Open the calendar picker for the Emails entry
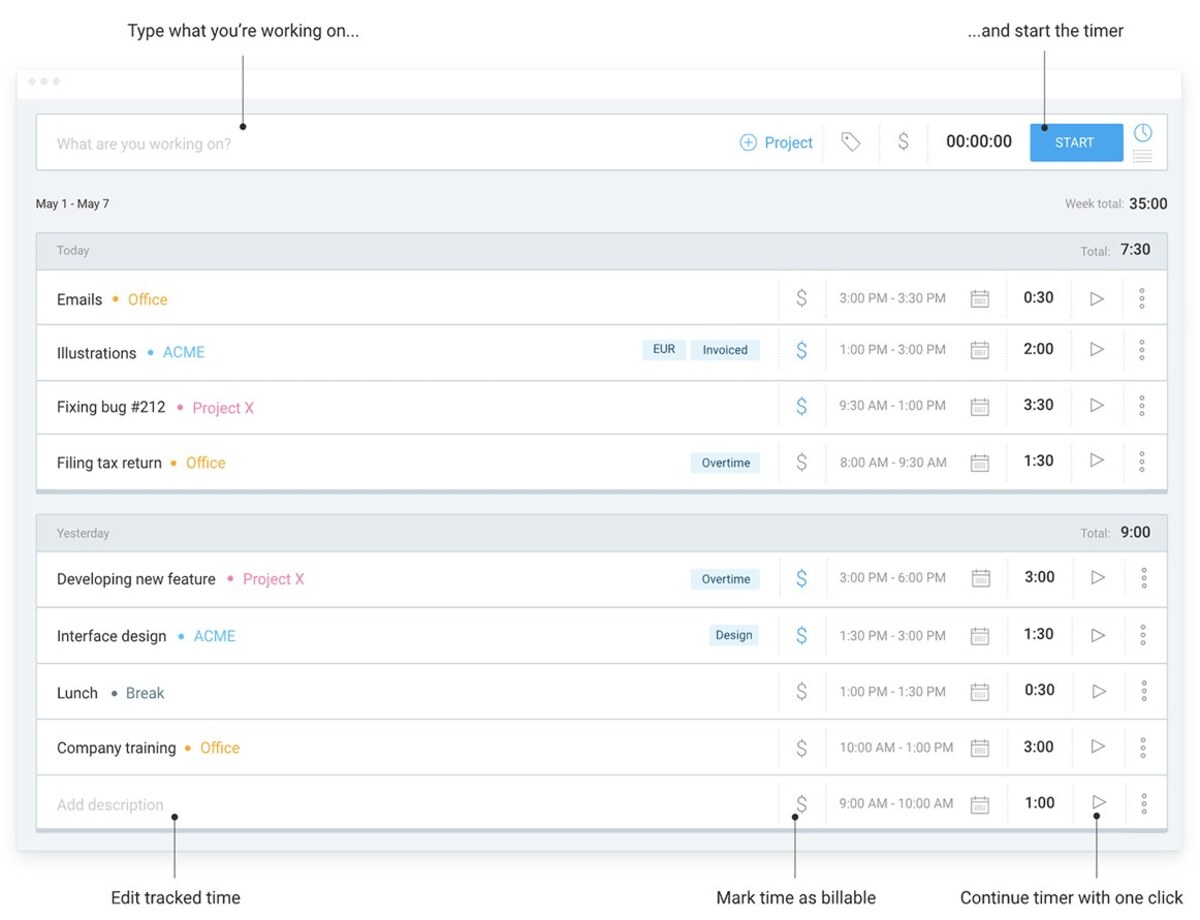Screen dimensions: 1200x920 point(980,297)
